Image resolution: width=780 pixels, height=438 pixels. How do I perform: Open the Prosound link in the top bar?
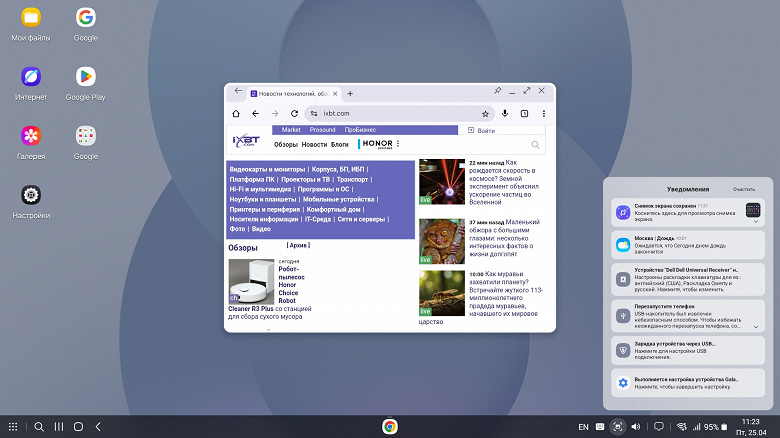pyautogui.click(x=322, y=130)
